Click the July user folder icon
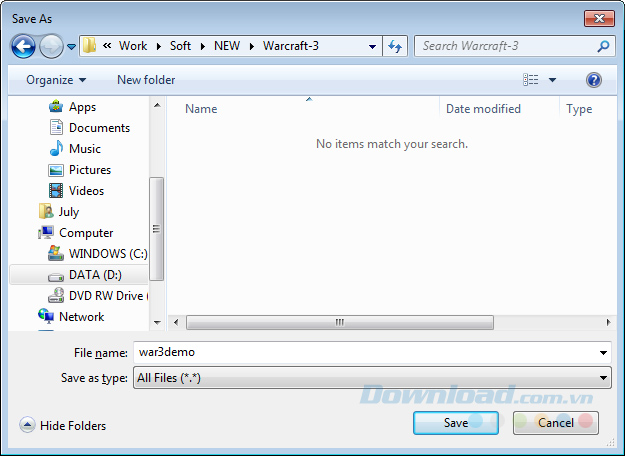Viewport: 625px width, 456px height. tap(46, 211)
